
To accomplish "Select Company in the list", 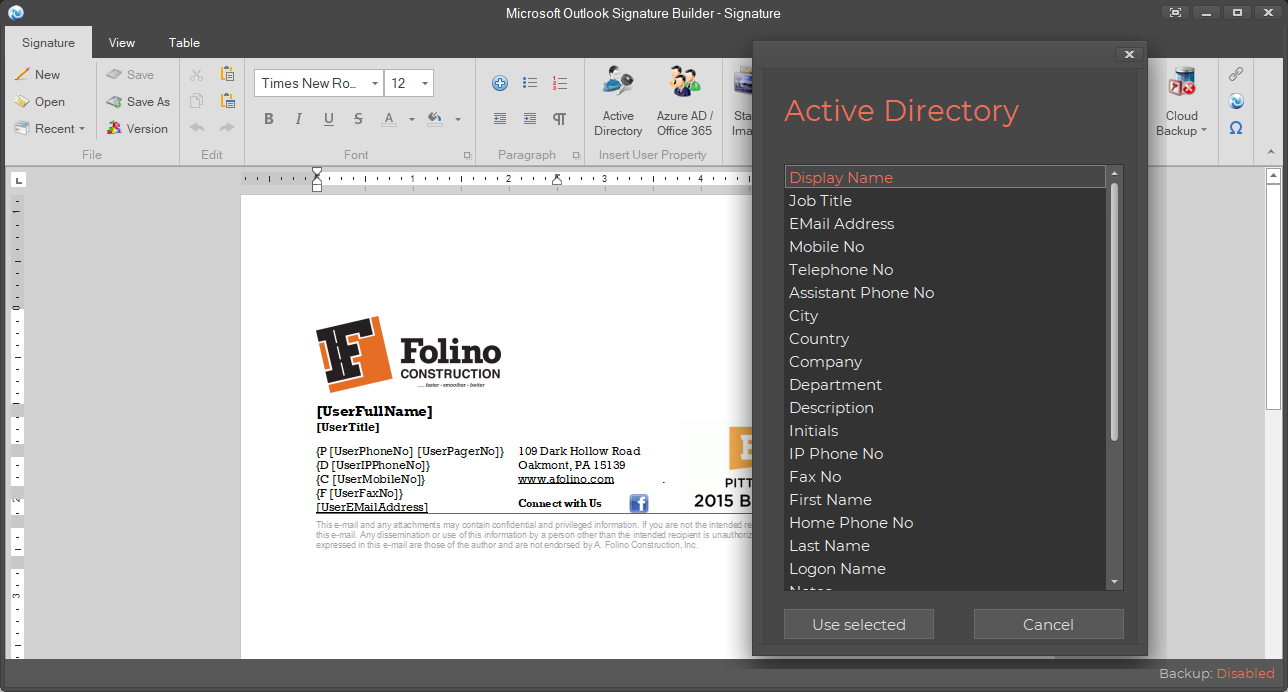I will tap(945, 362).
